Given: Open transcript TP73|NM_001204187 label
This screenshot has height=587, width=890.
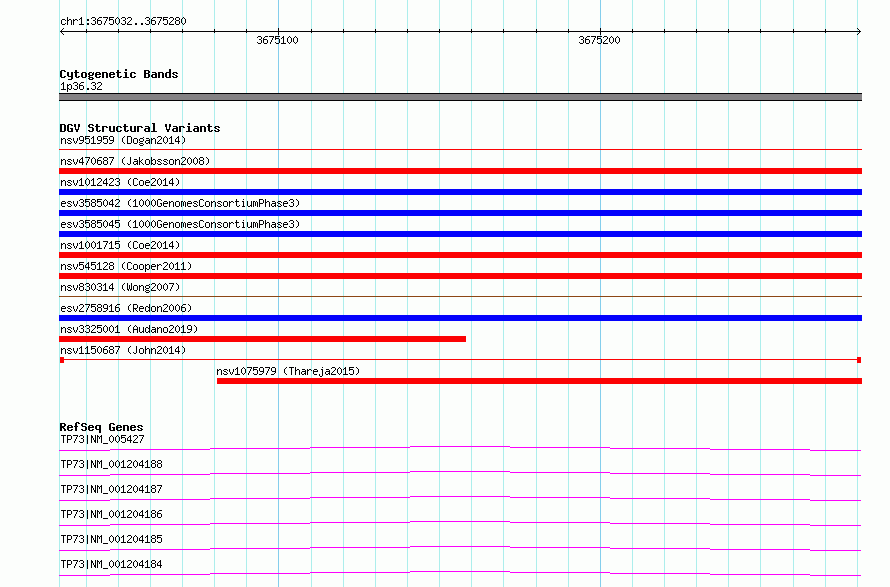Looking at the screenshot, I should pyautogui.click(x=111, y=489).
